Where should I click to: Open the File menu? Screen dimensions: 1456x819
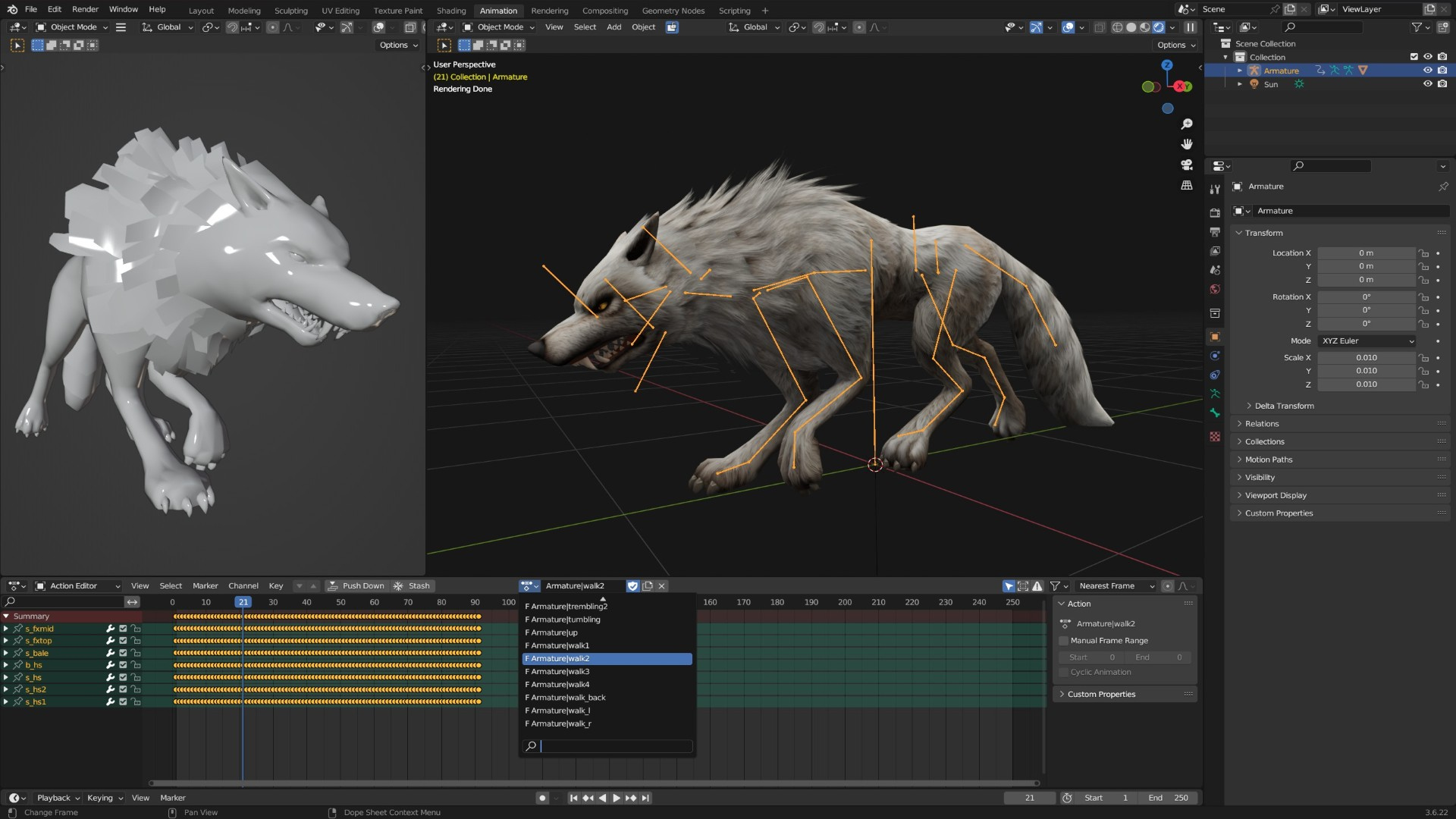coord(30,9)
